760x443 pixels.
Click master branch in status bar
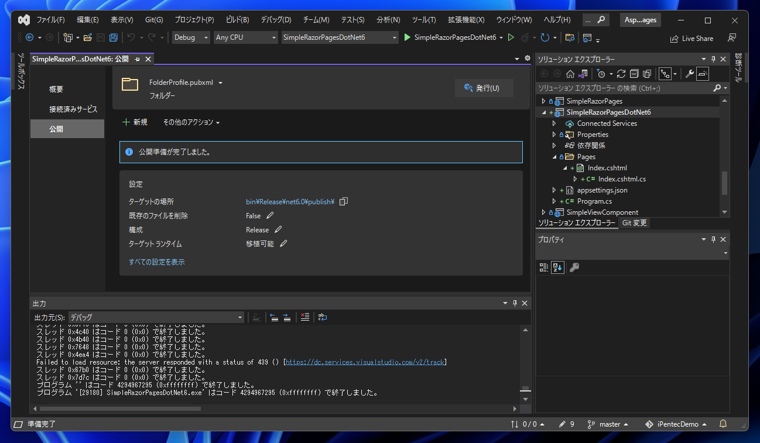(x=608, y=424)
